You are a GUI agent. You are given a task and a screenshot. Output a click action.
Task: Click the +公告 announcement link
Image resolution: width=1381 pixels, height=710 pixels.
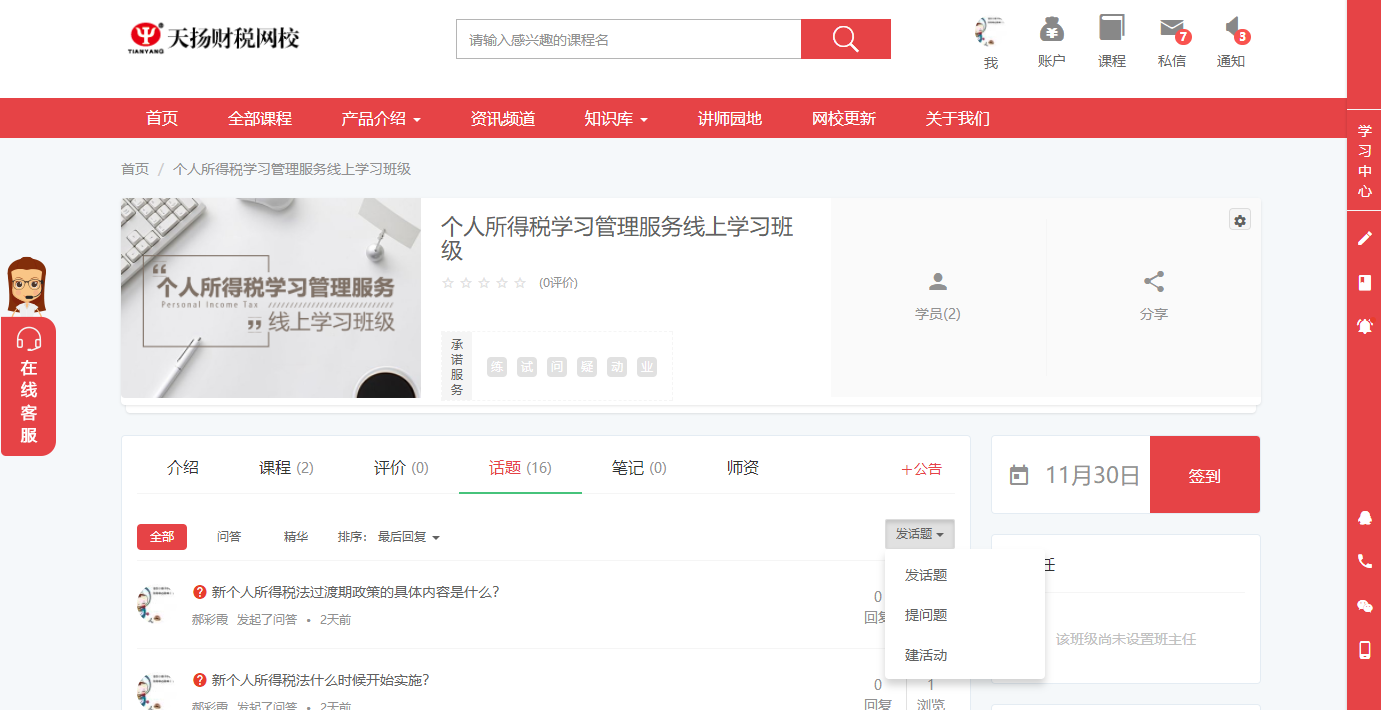[x=921, y=469]
